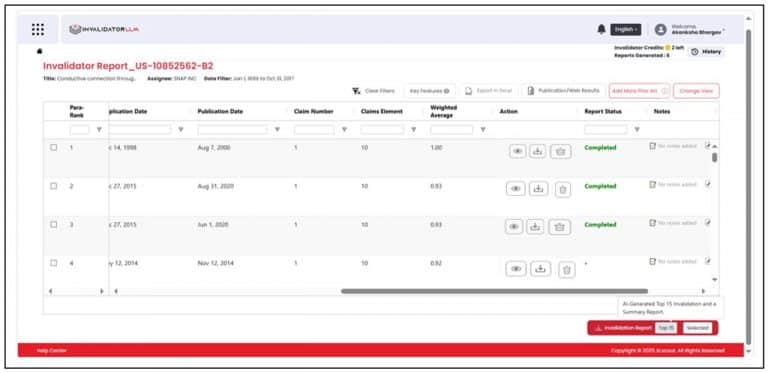Download report for row 2
The height and width of the screenshot is (373, 768).
pos(538,188)
